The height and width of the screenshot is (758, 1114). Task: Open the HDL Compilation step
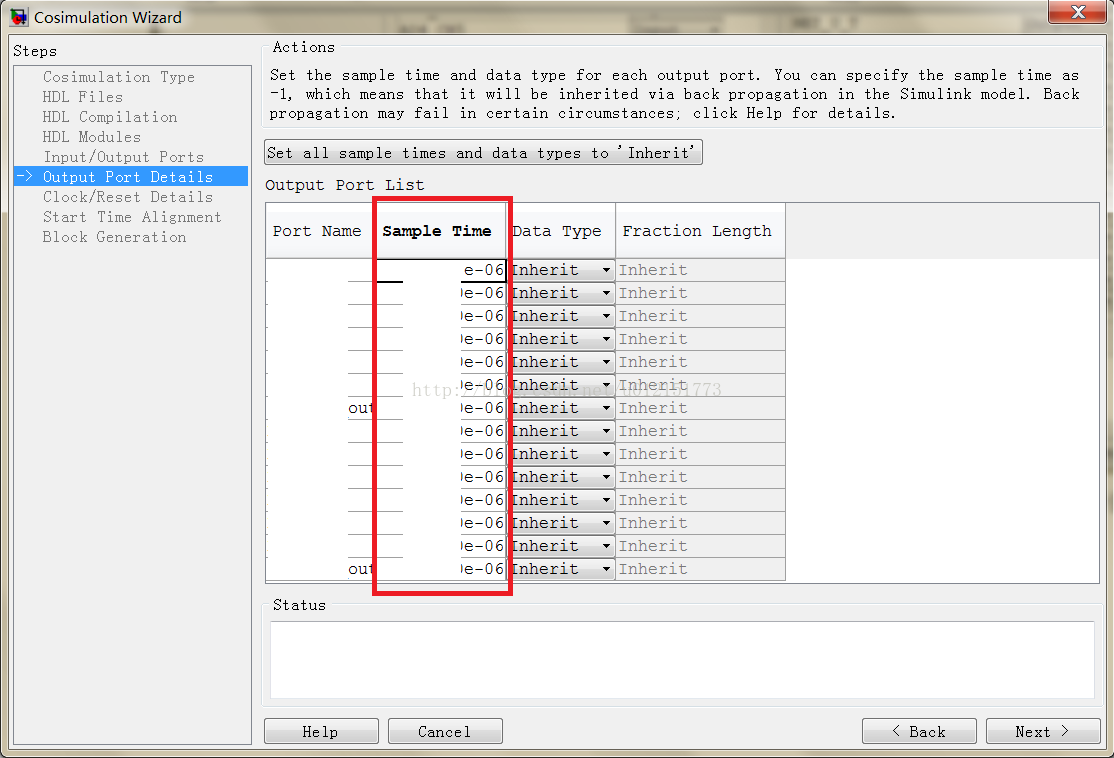click(110, 117)
